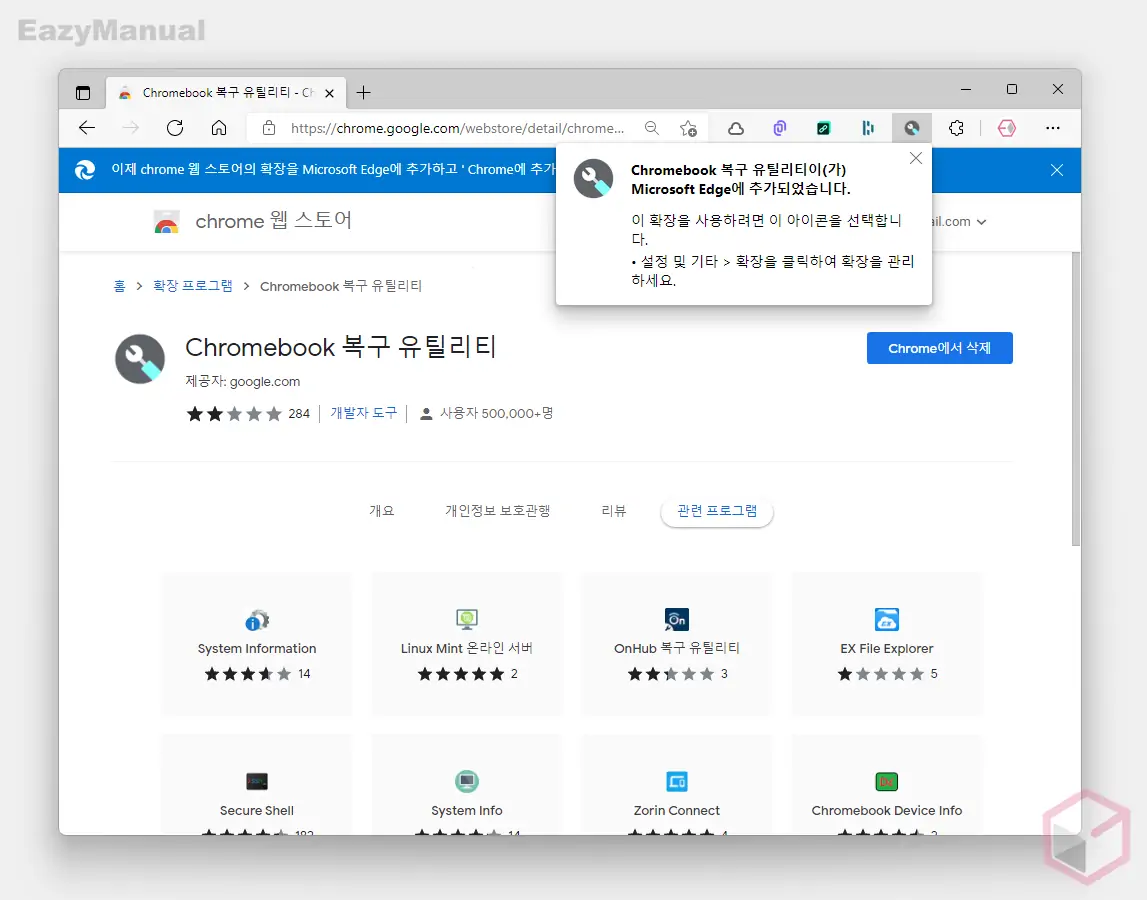
Task: Open the home page icon
Action: [x=219, y=128]
